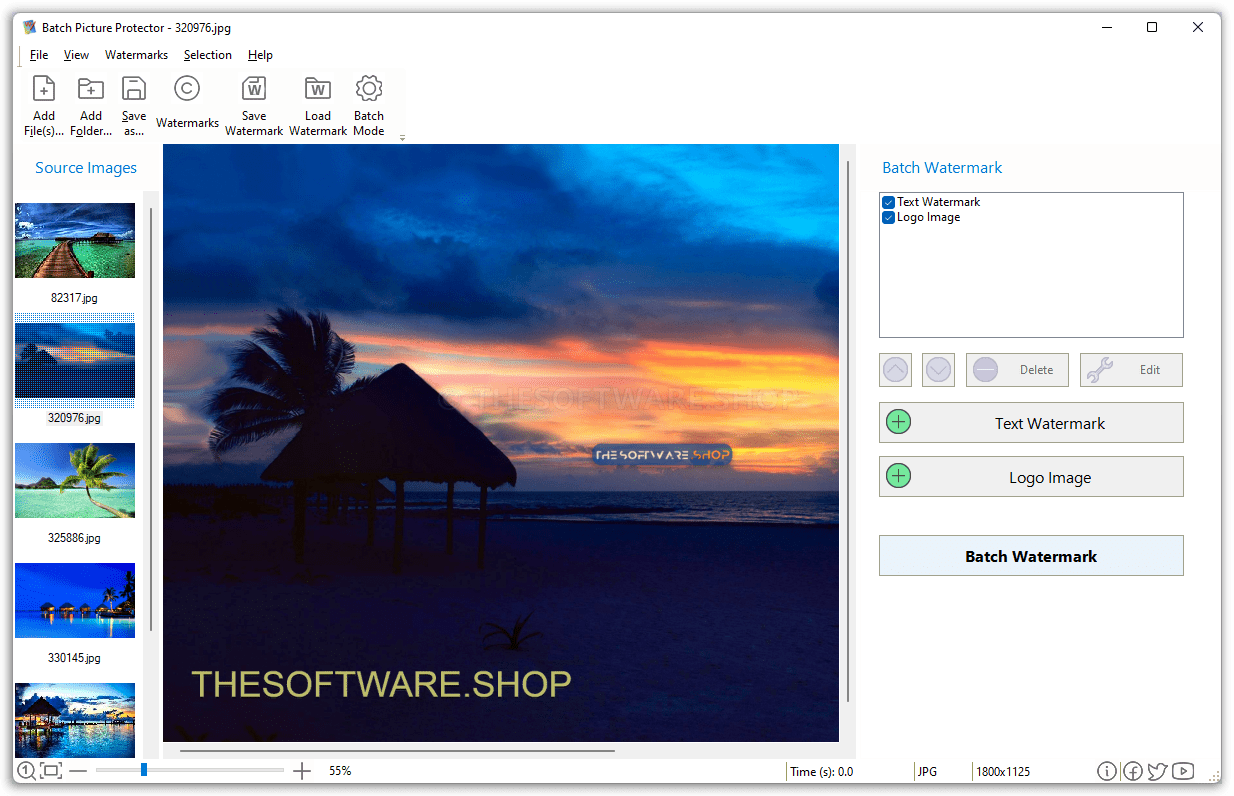Viewport: 1234px width, 796px height.
Task: Open the File menu
Action: [39, 55]
